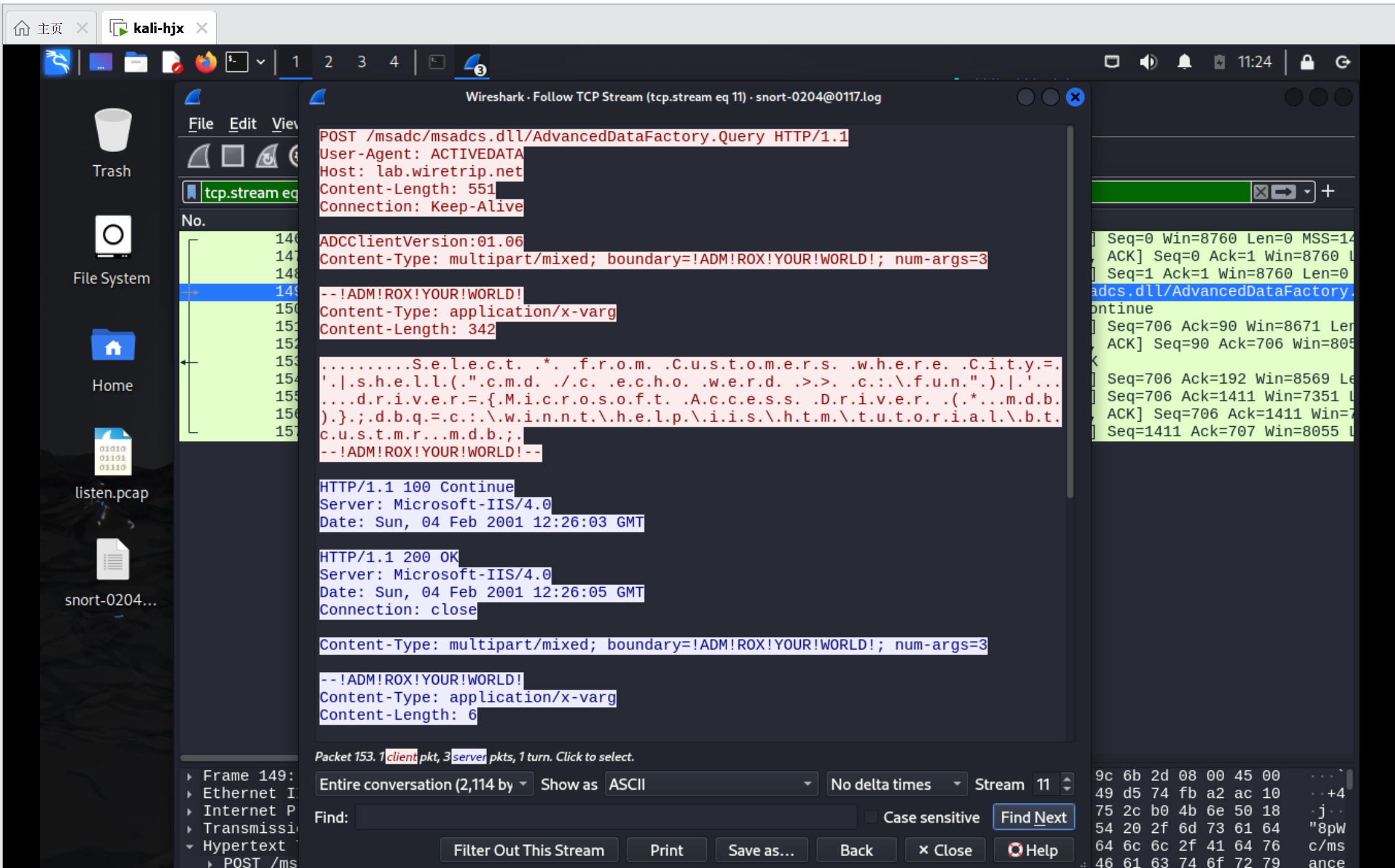Image resolution: width=1395 pixels, height=868 pixels.
Task: Open the display settings tray icon
Action: pos(1112,62)
